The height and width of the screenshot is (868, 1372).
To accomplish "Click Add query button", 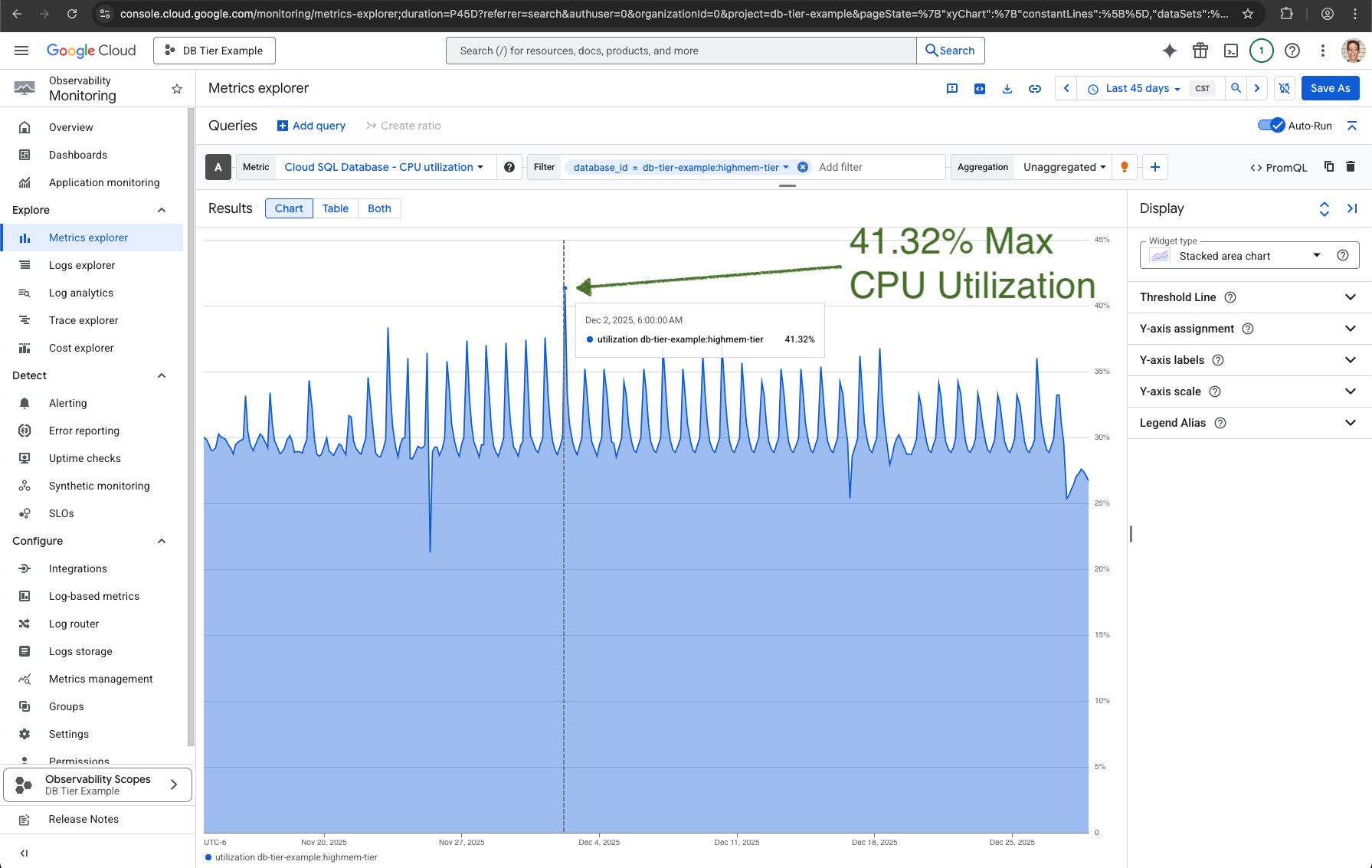I will 311,126.
